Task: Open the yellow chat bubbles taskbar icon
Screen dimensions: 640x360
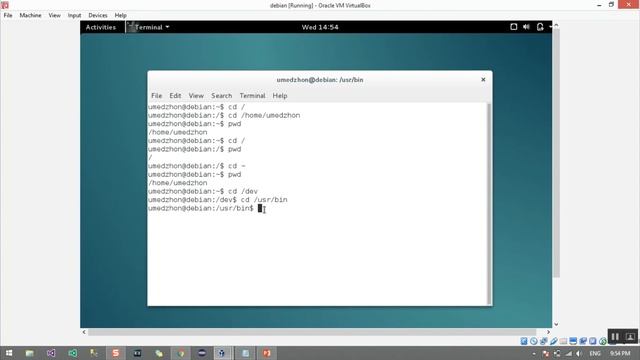Action: (159, 353)
